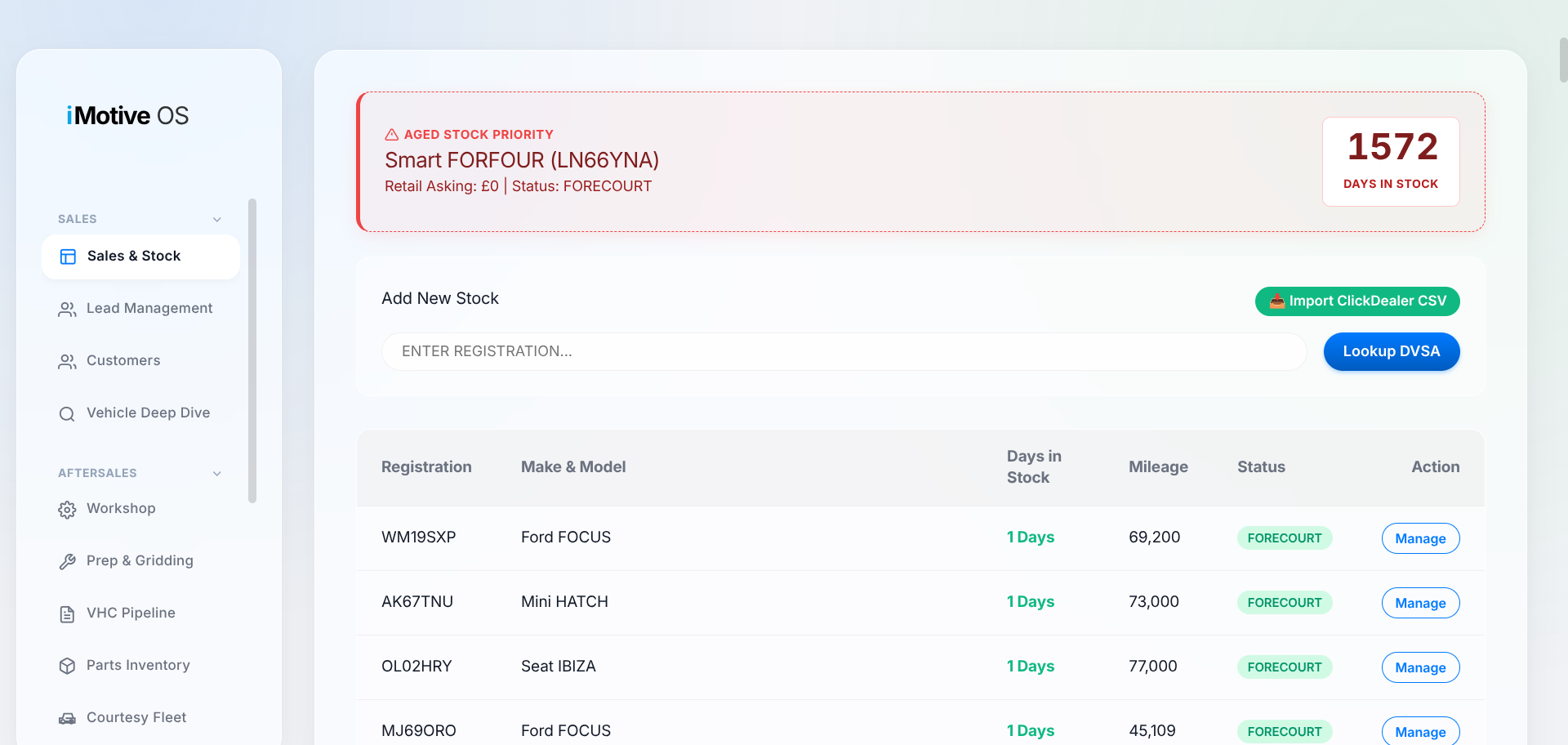Click the page vertical scrollbar
This screenshot has width=1568, height=745.
1563,60
